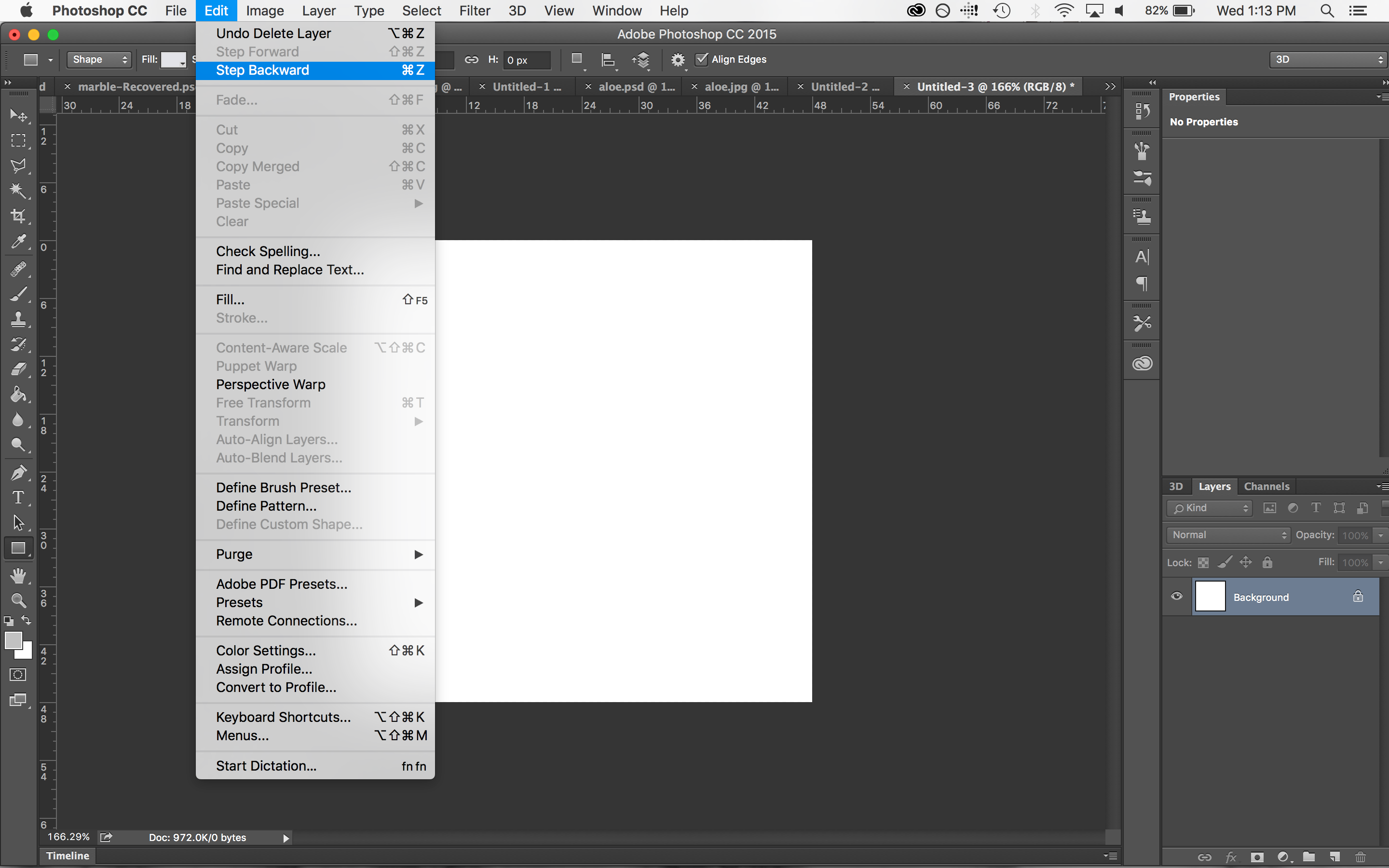Select the Pen tool
Image resolution: width=1389 pixels, height=868 pixels.
point(18,473)
